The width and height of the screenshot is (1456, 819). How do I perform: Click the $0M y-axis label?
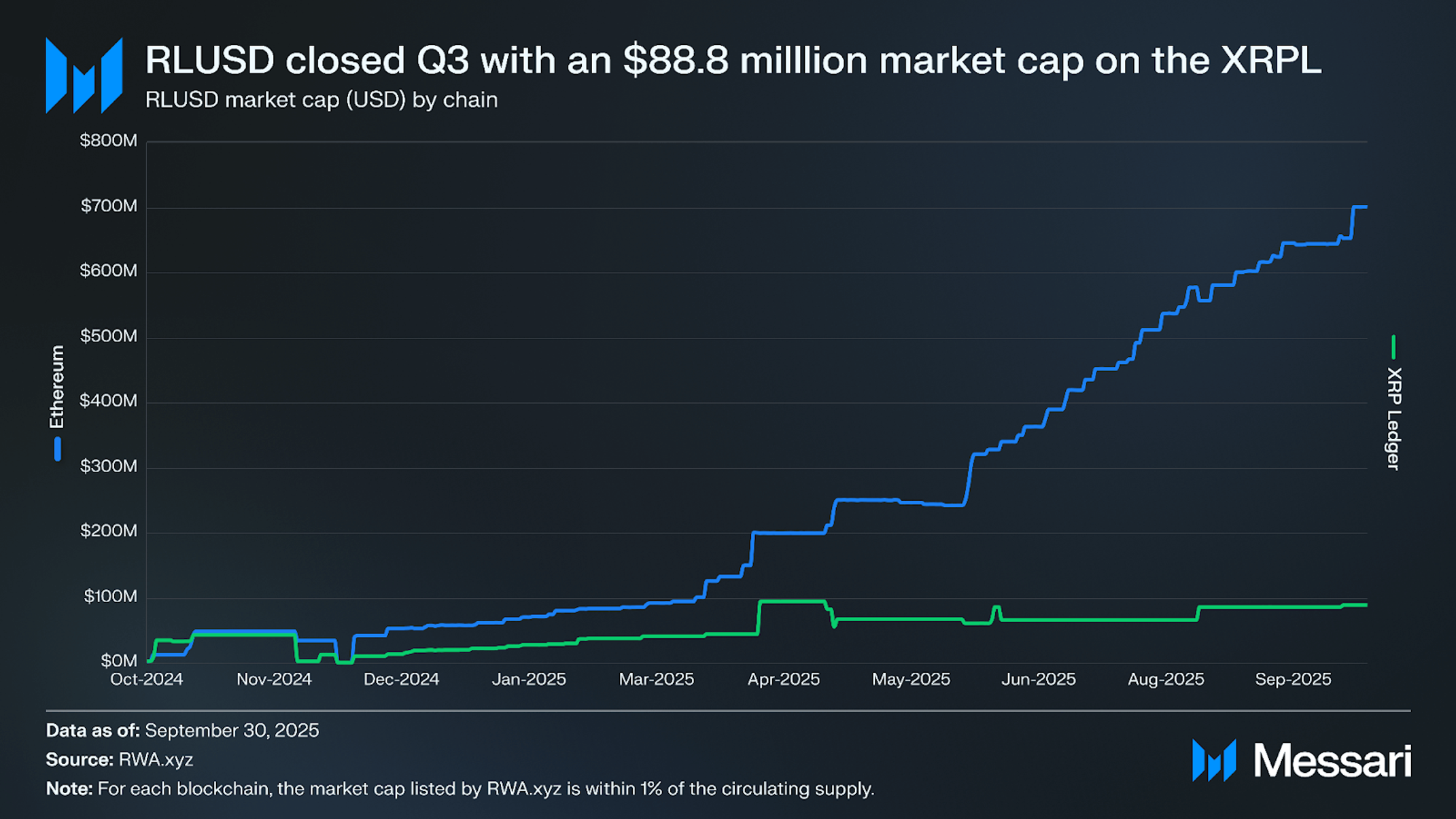(118, 661)
